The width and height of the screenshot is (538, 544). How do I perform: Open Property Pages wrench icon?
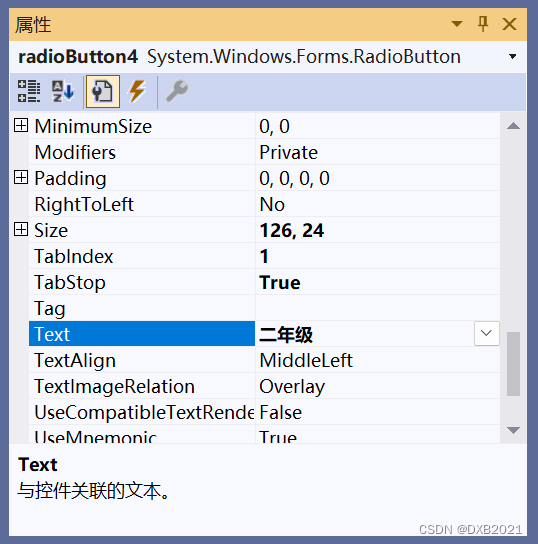tap(177, 91)
